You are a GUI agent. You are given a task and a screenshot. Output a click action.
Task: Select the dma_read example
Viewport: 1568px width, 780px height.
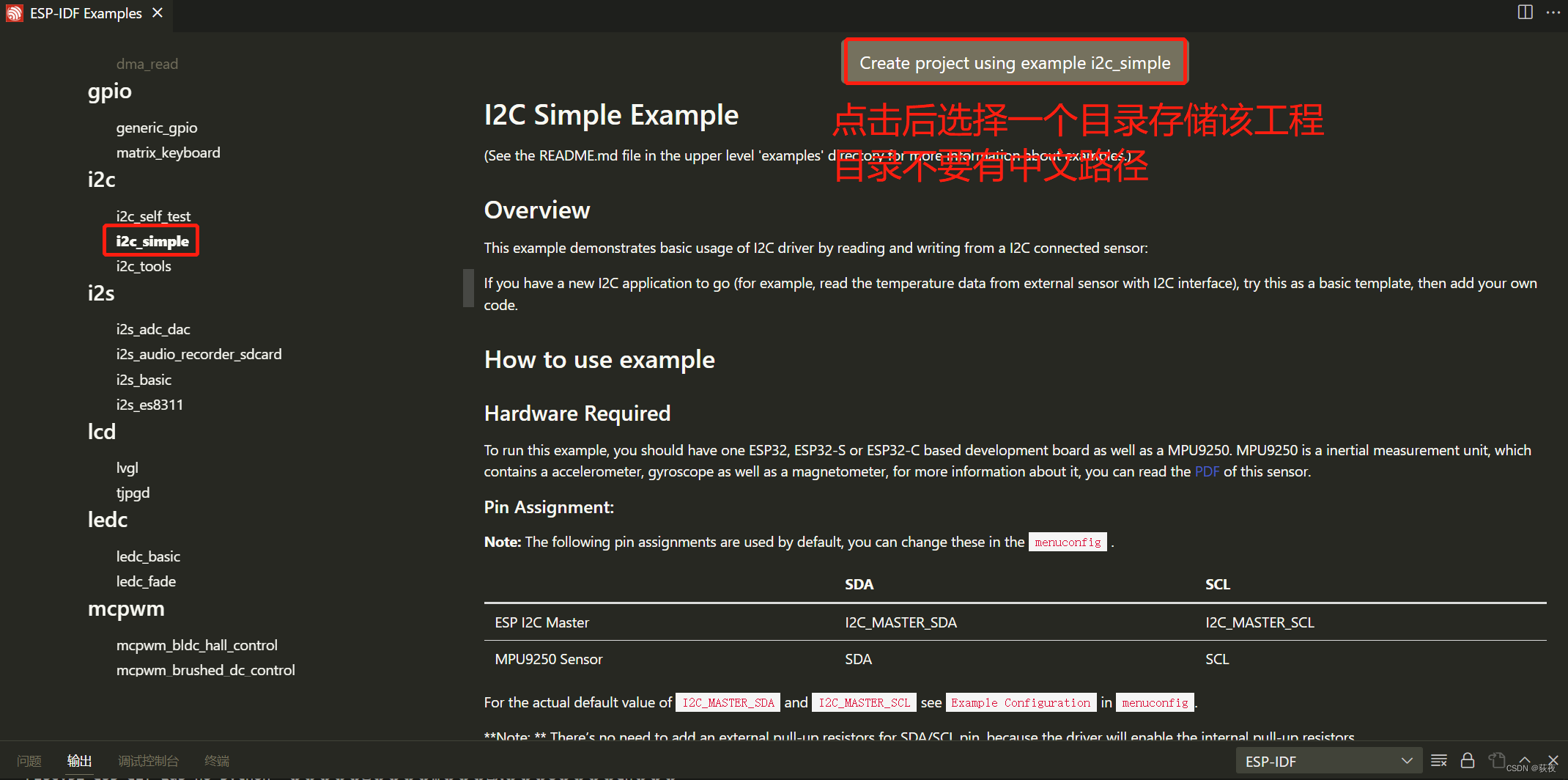click(147, 64)
